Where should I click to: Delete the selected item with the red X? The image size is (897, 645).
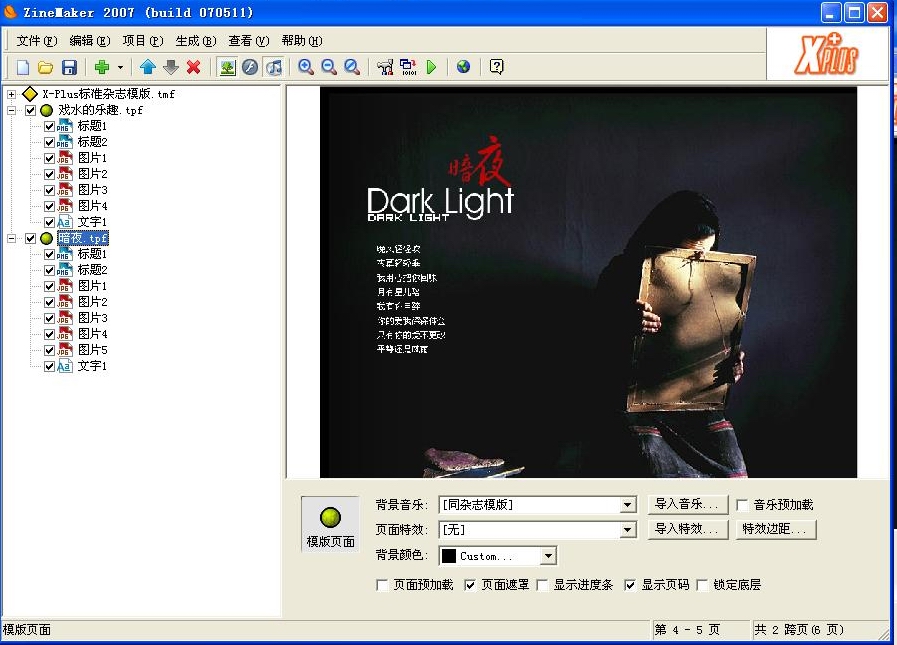click(194, 68)
